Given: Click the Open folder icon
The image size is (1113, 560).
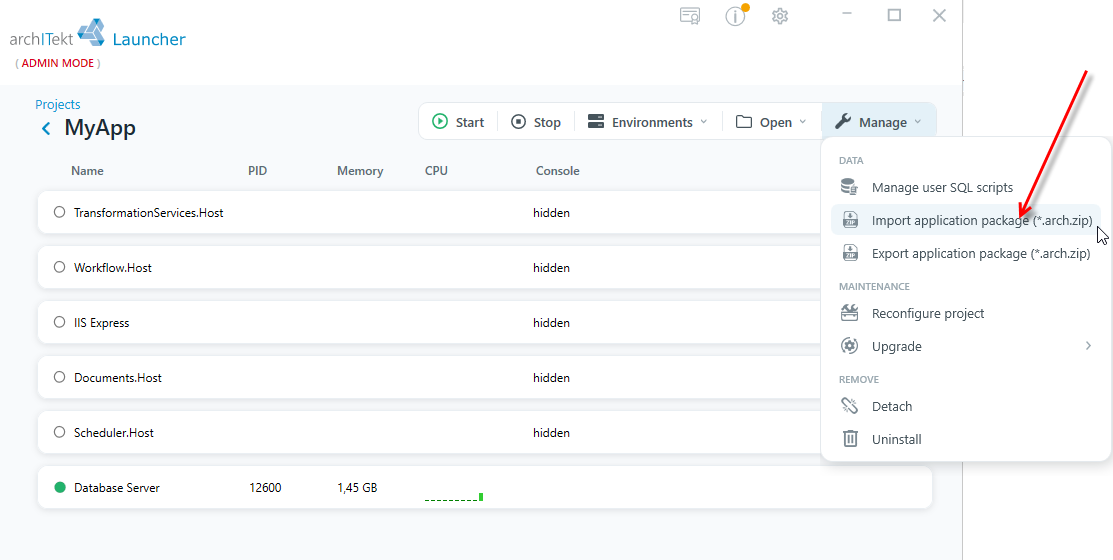Looking at the screenshot, I should pos(744,122).
